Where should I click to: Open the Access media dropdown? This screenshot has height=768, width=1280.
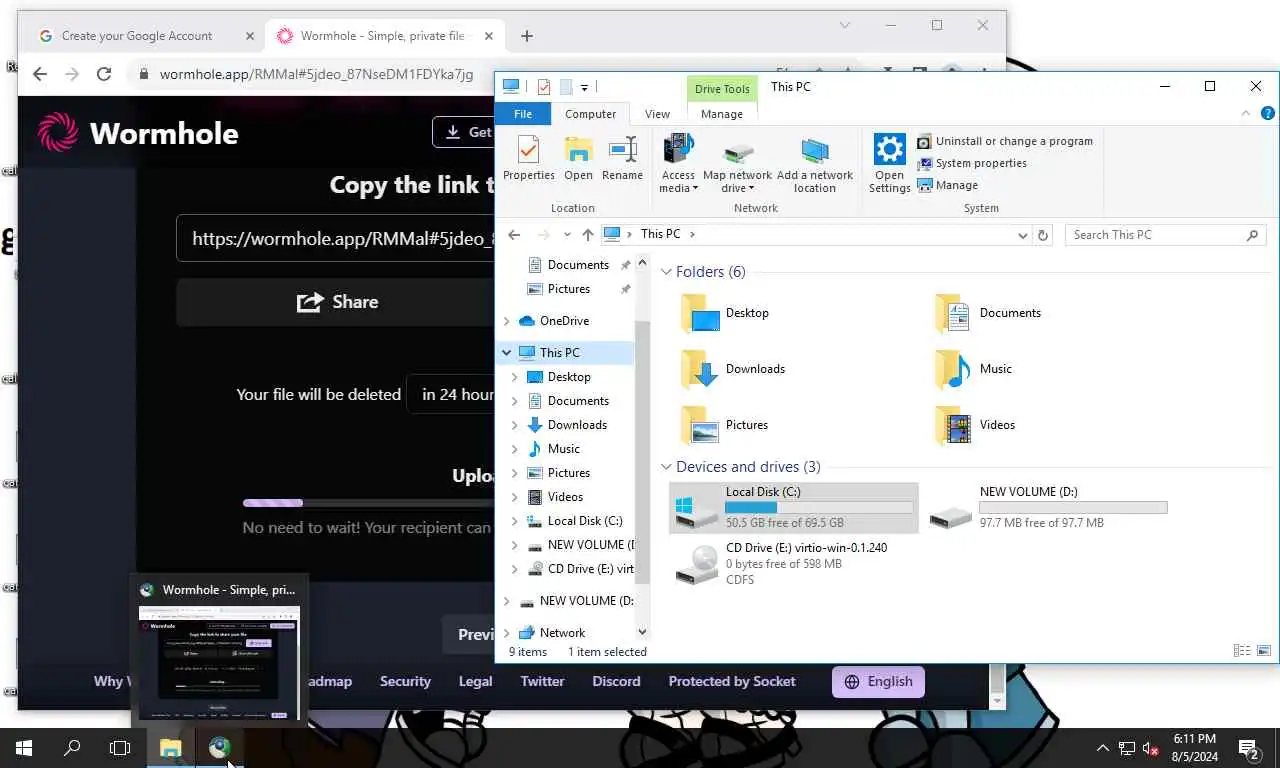tap(677, 164)
